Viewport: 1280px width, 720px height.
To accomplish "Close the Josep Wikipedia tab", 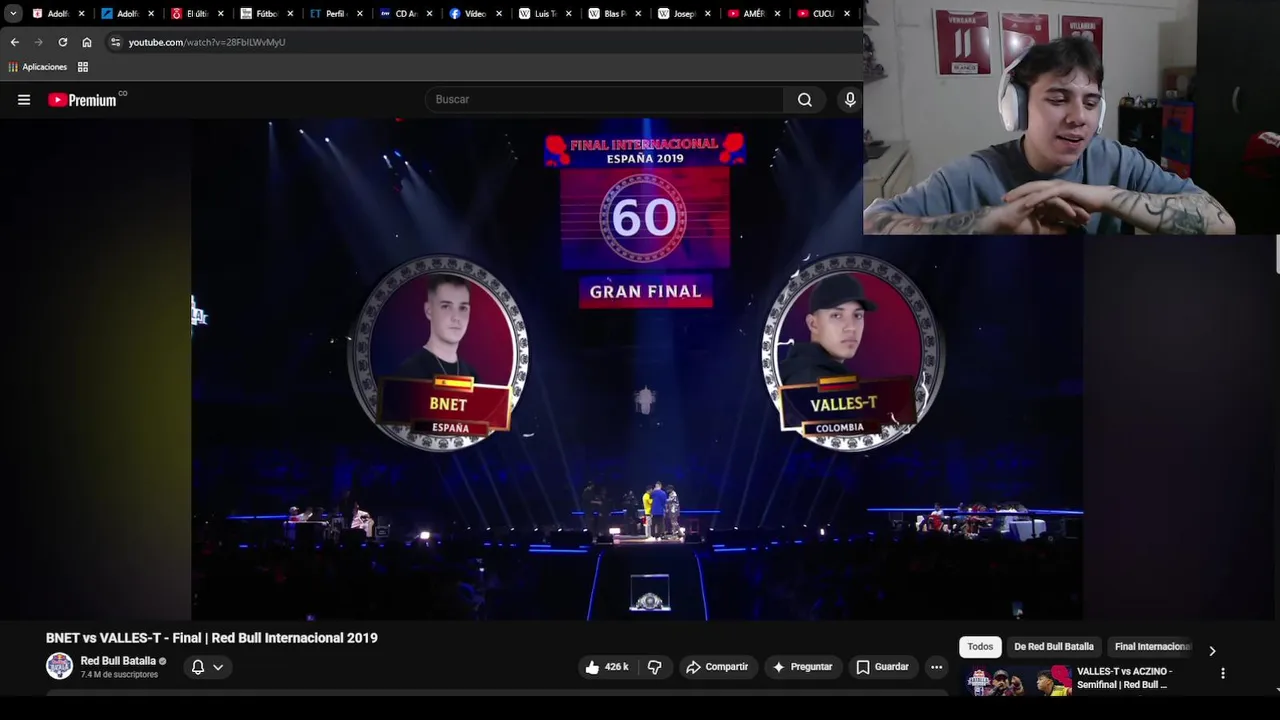I will point(708,14).
